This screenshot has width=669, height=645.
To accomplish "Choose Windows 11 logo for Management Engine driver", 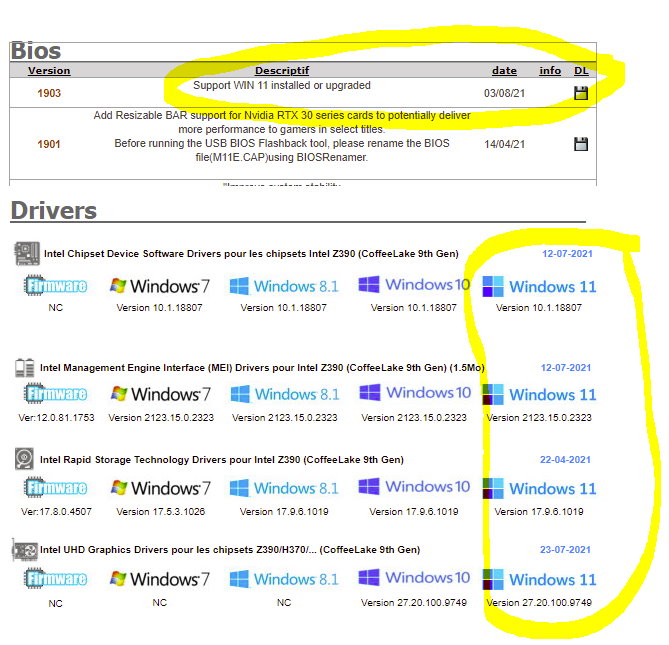I will [x=539, y=394].
